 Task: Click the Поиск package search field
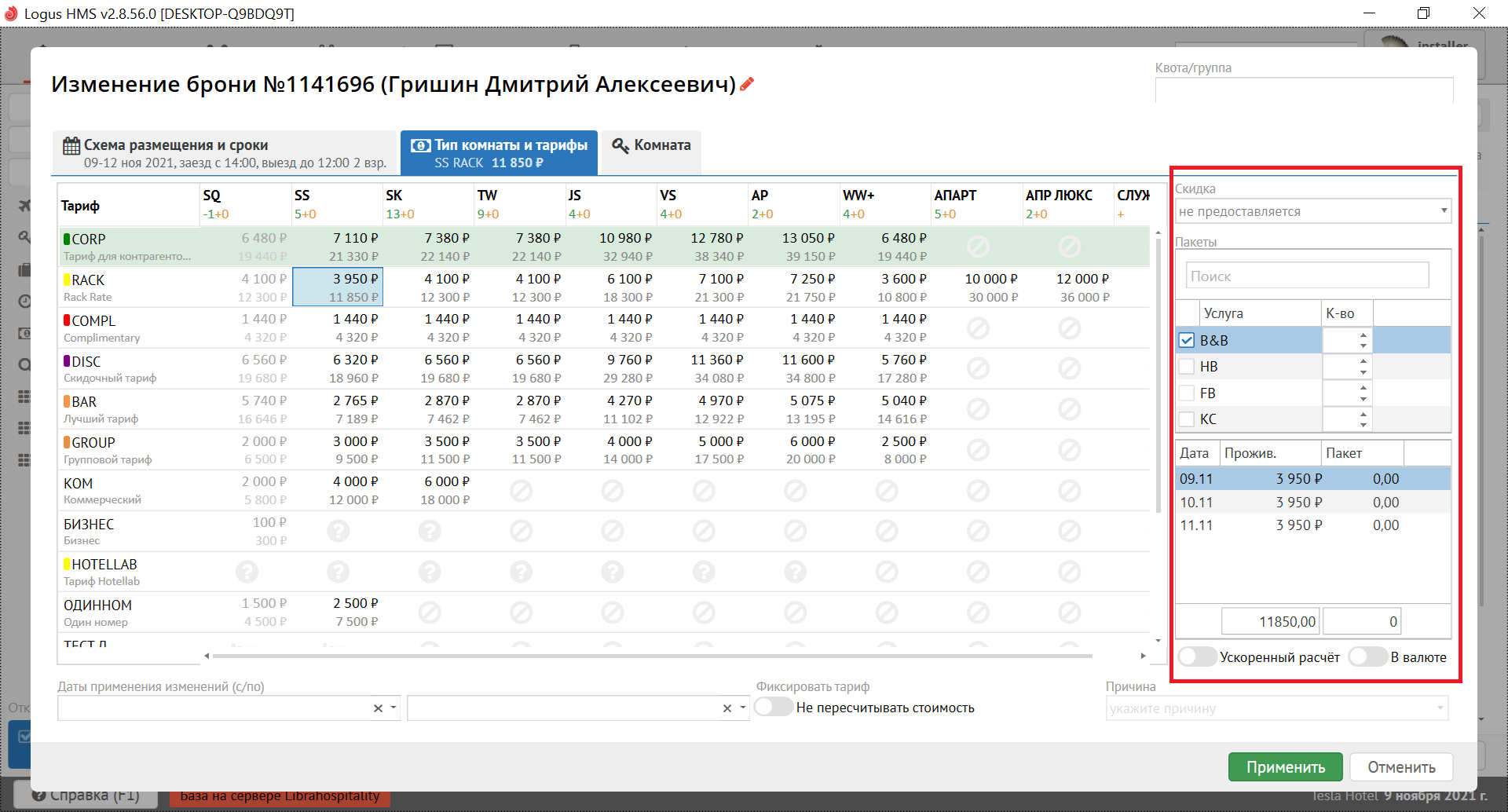[1306, 276]
